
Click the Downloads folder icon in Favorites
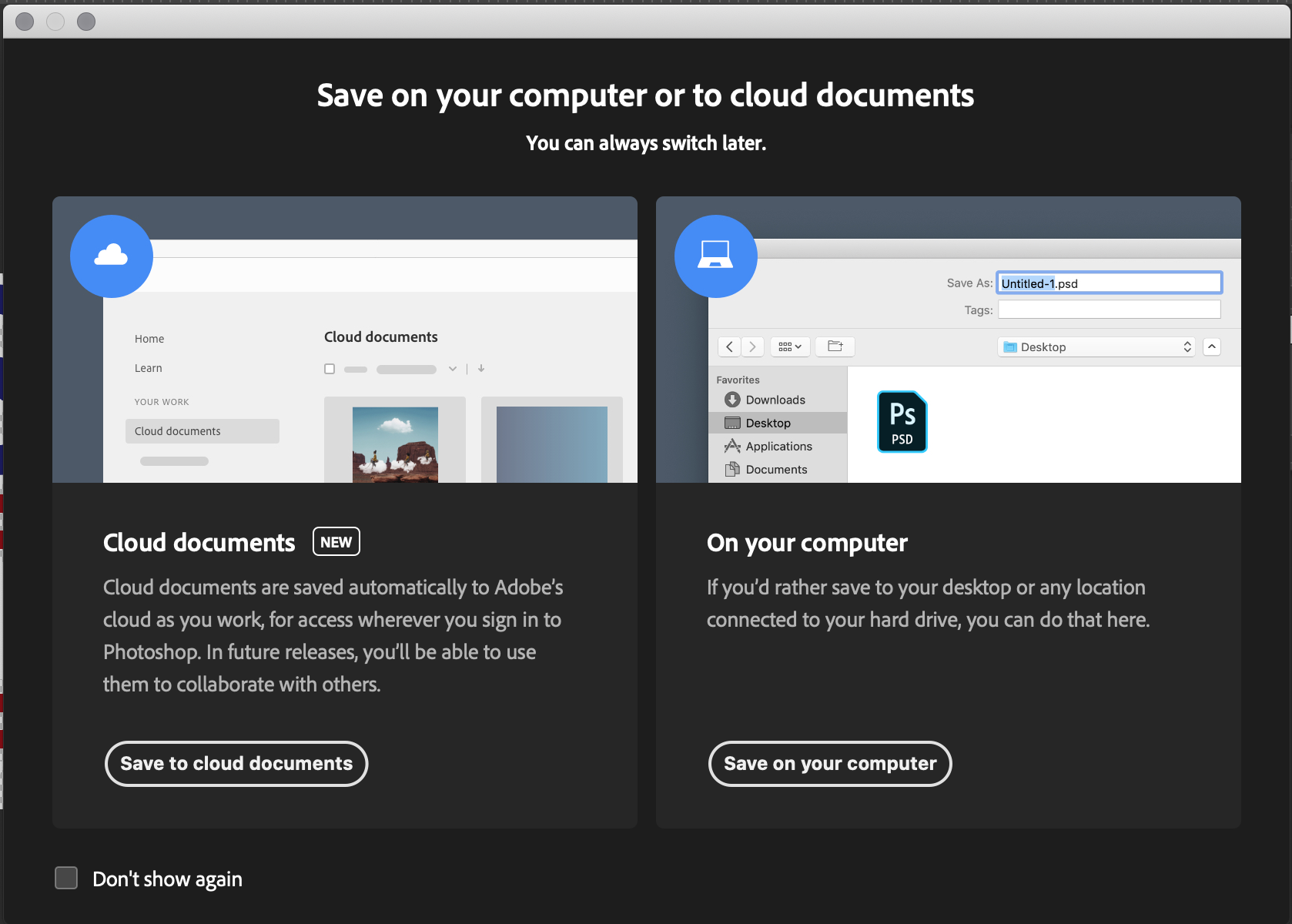tap(732, 400)
